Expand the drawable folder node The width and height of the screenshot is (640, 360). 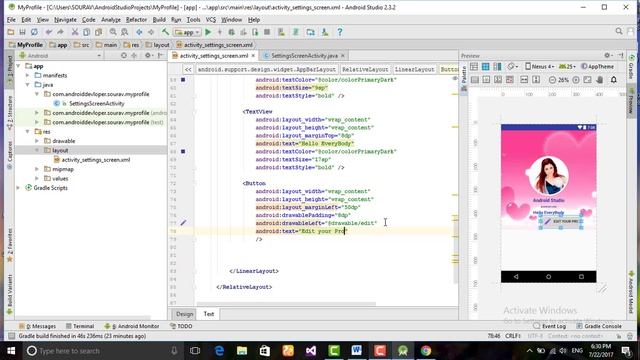pyautogui.click(x=37, y=141)
